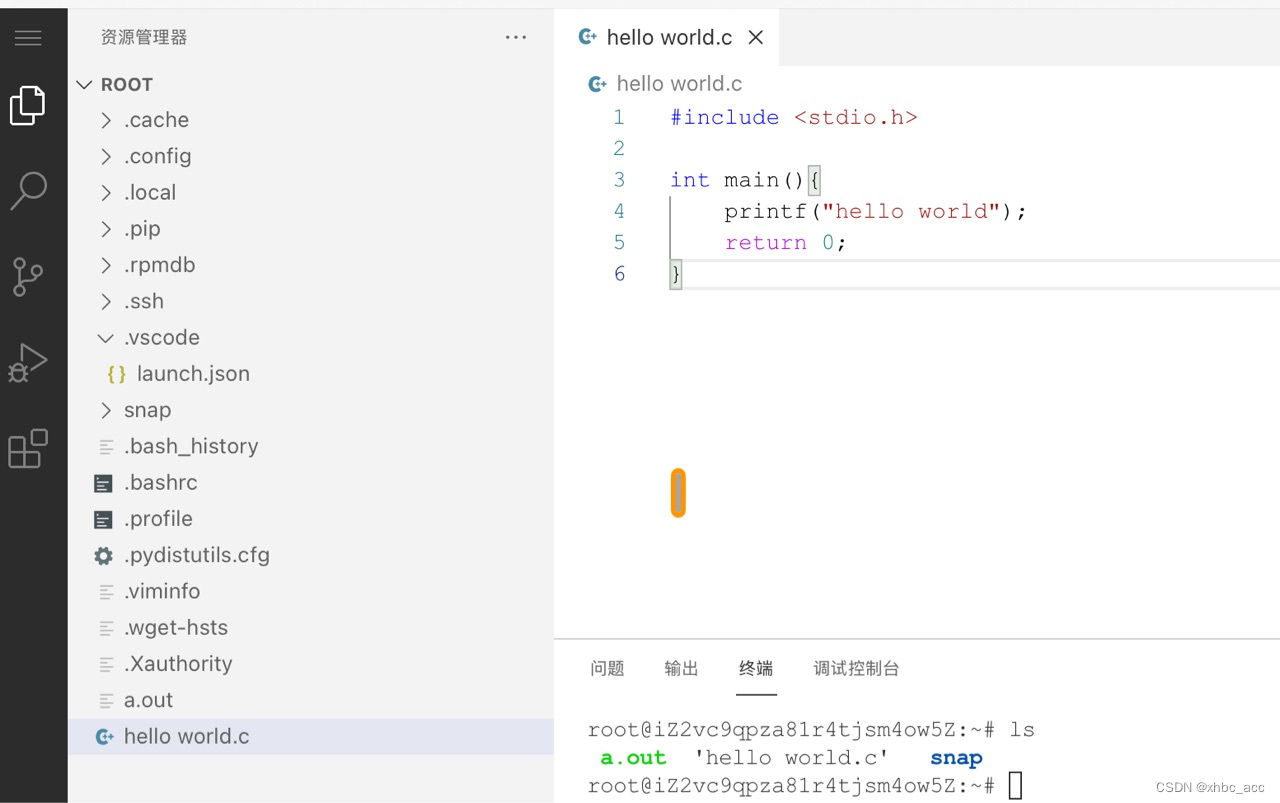Viewport: 1280px width, 803px height.
Task: Click the .pydistutils.cfg gear icon
Action: click(x=103, y=555)
